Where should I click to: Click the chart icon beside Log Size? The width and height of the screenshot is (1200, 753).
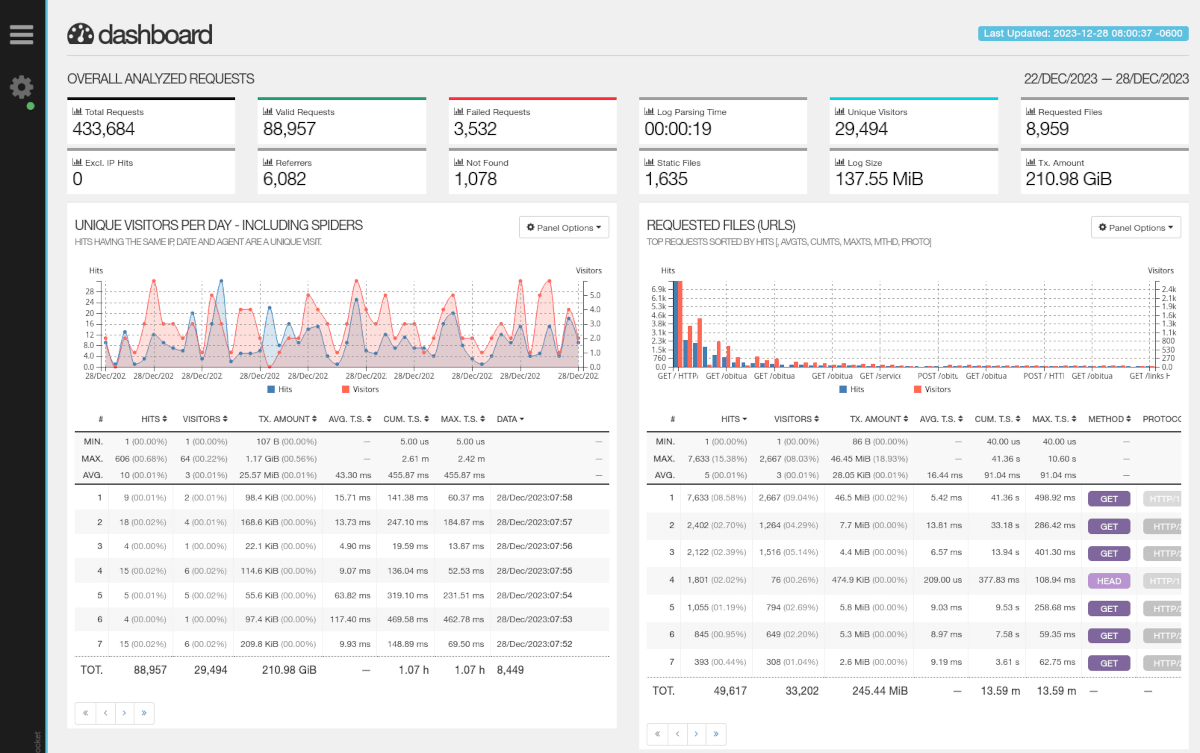click(x=840, y=162)
